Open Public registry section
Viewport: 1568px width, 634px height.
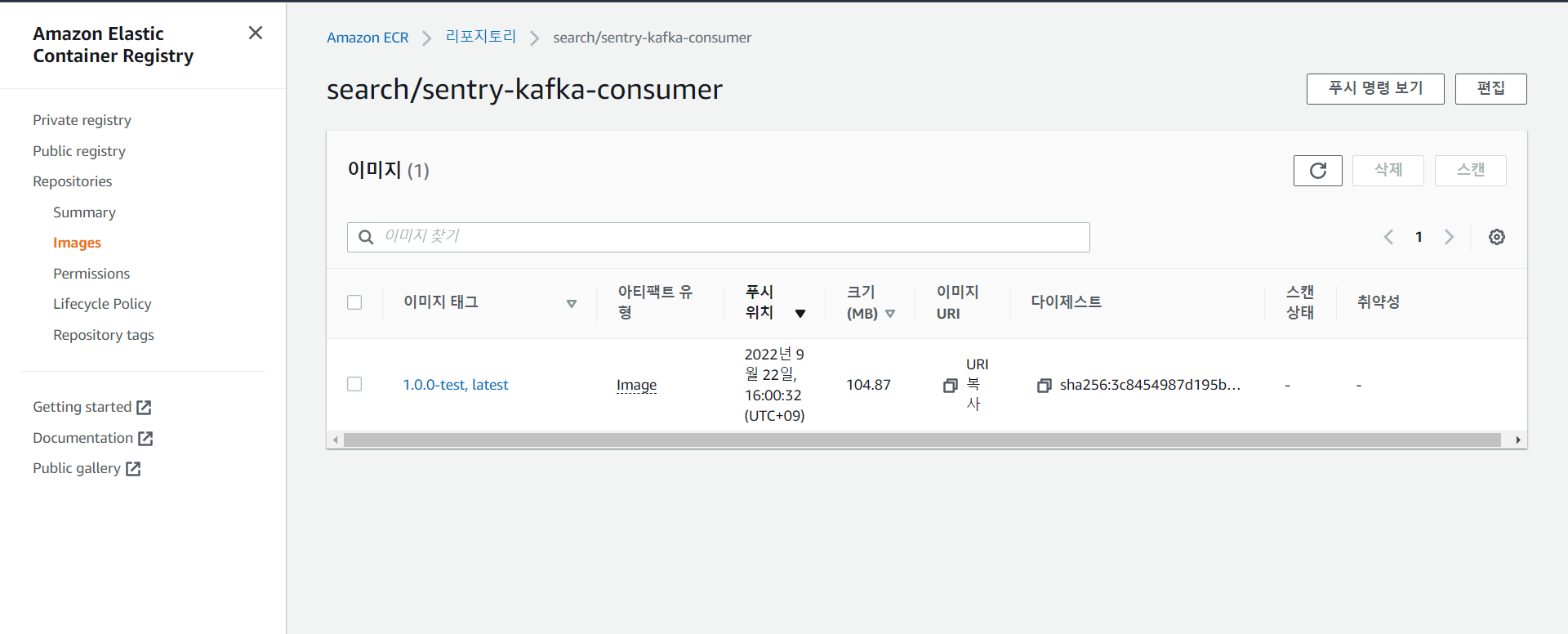pos(79,151)
